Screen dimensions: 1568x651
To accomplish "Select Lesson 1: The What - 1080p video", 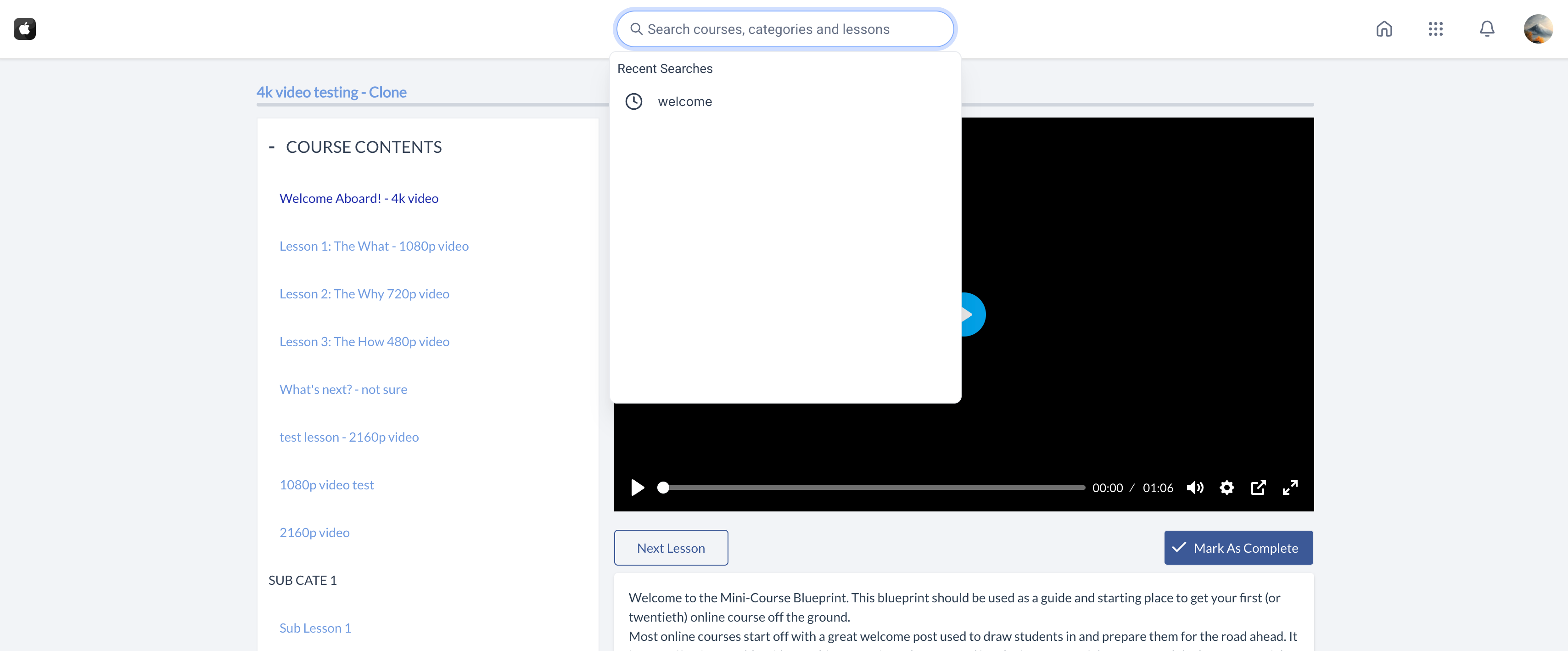I will coord(374,245).
